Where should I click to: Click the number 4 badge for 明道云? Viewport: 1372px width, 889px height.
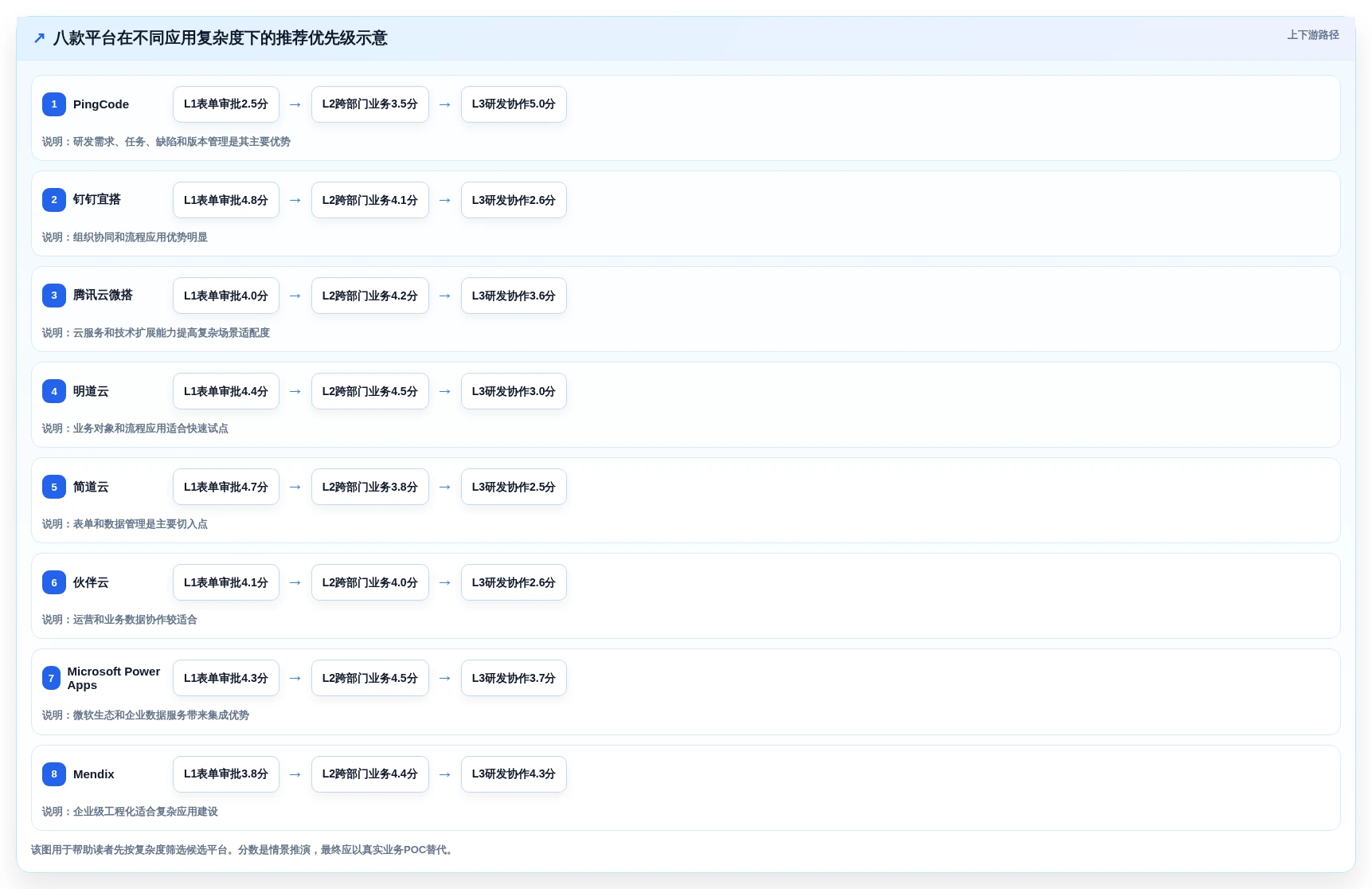[x=54, y=391]
